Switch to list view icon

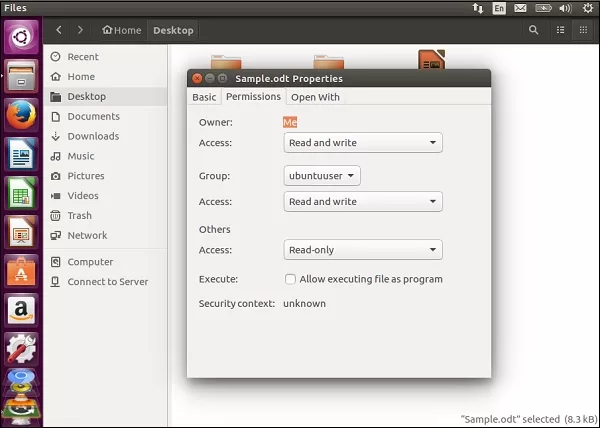click(x=560, y=30)
